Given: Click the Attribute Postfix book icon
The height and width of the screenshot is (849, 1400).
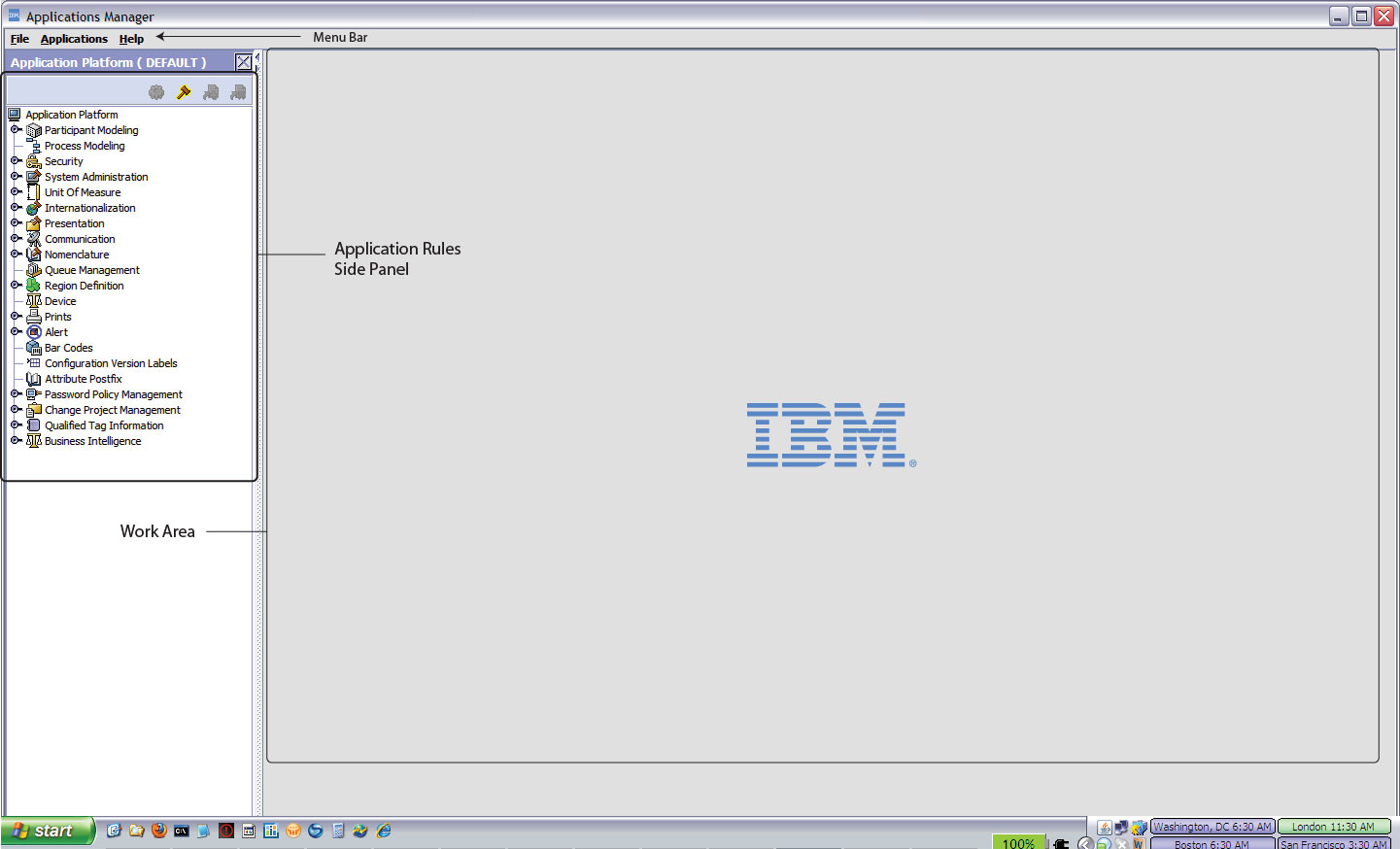Looking at the screenshot, I should tap(34, 379).
